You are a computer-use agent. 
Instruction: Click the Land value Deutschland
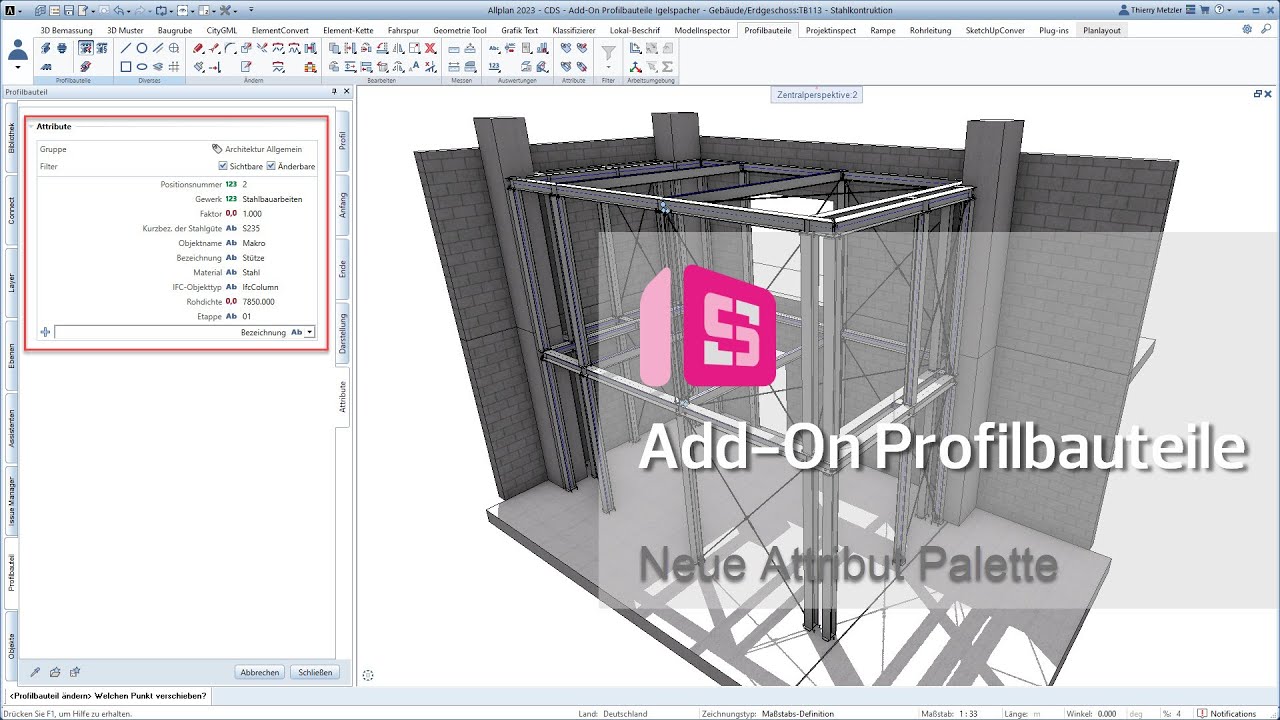coord(626,714)
